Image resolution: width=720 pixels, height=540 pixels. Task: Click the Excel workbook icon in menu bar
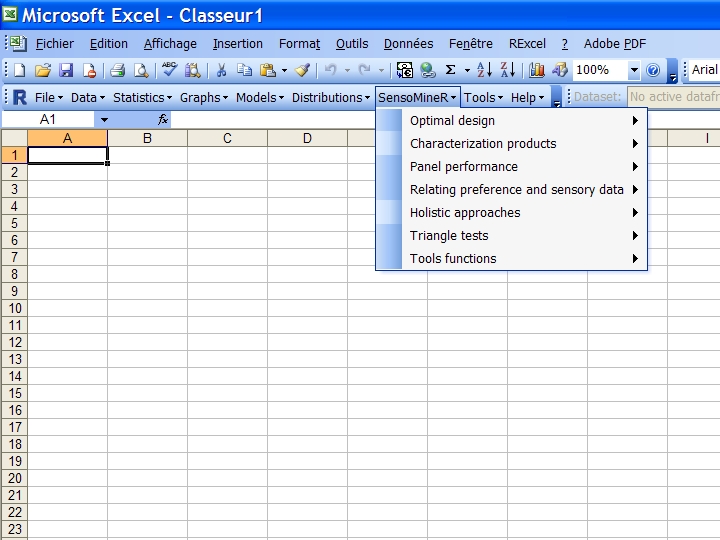[18, 44]
